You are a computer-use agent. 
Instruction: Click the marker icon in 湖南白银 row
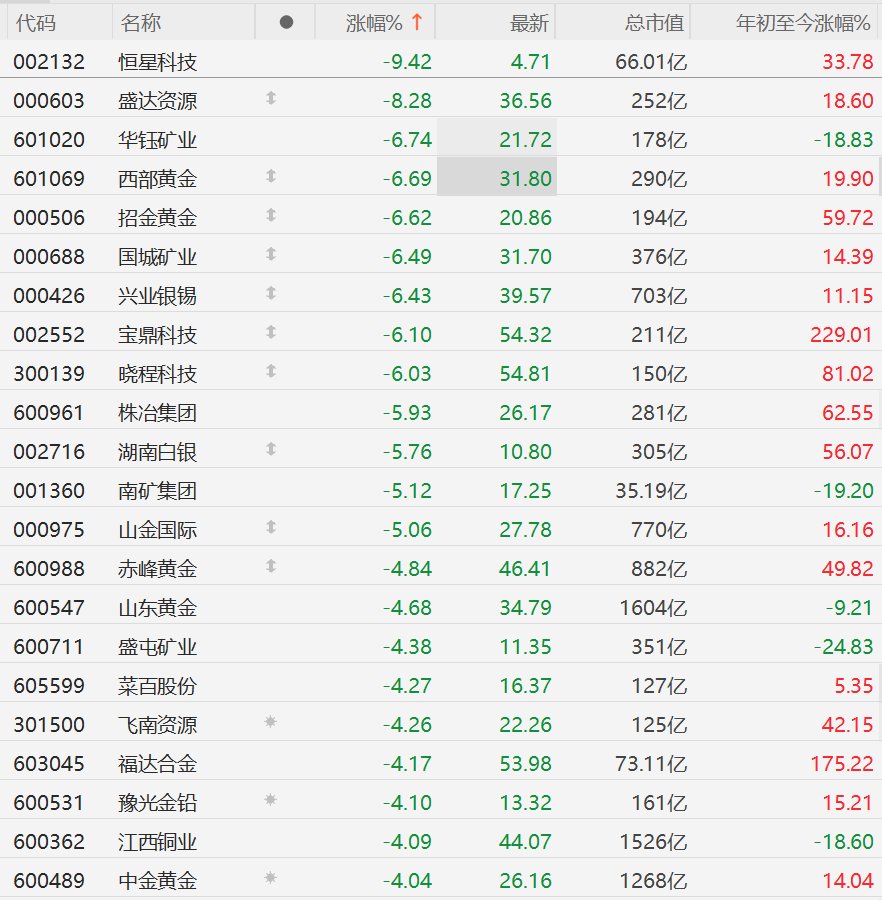pyautogui.click(x=271, y=449)
